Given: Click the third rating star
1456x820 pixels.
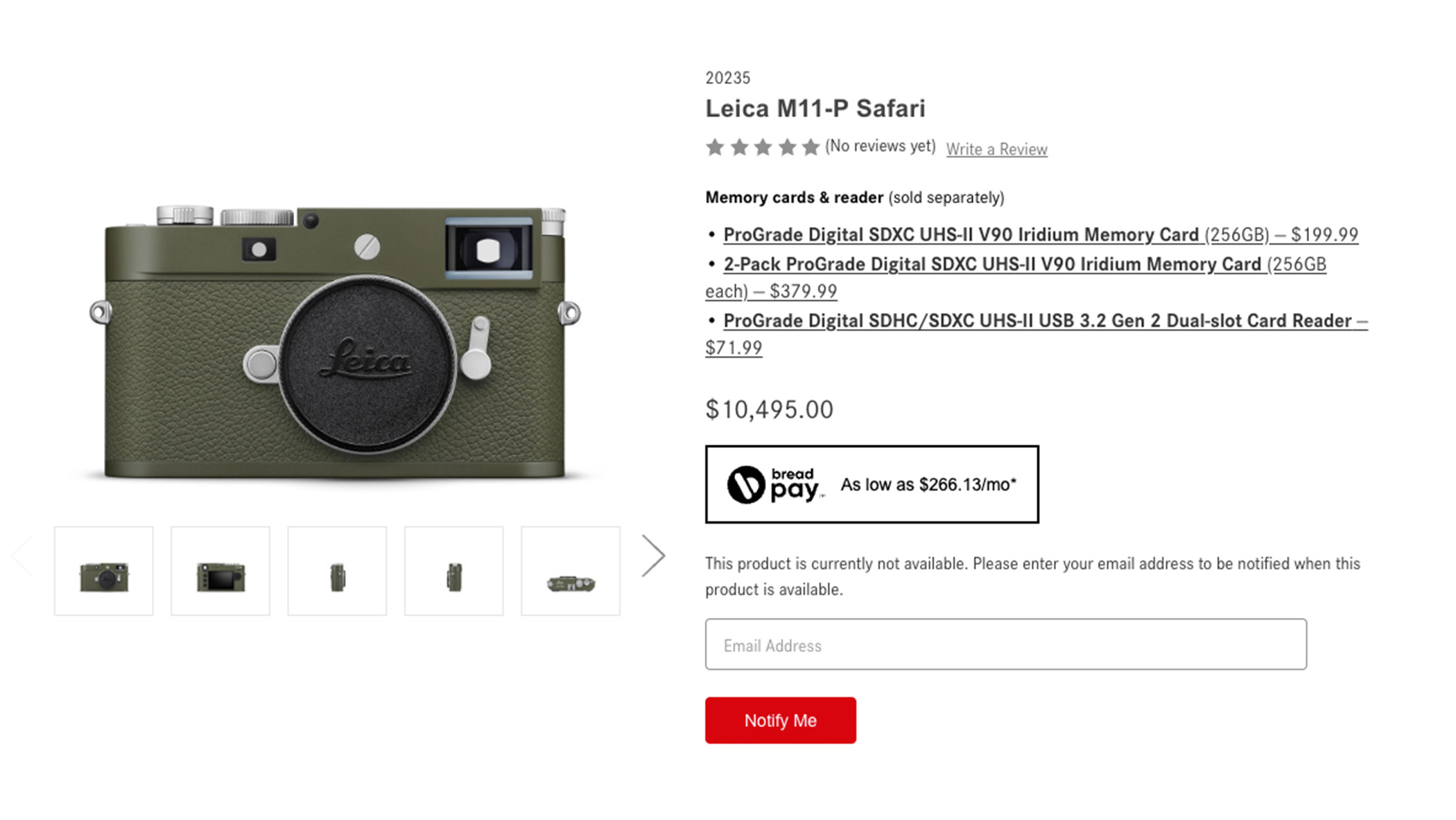Looking at the screenshot, I should (x=762, y=146).
